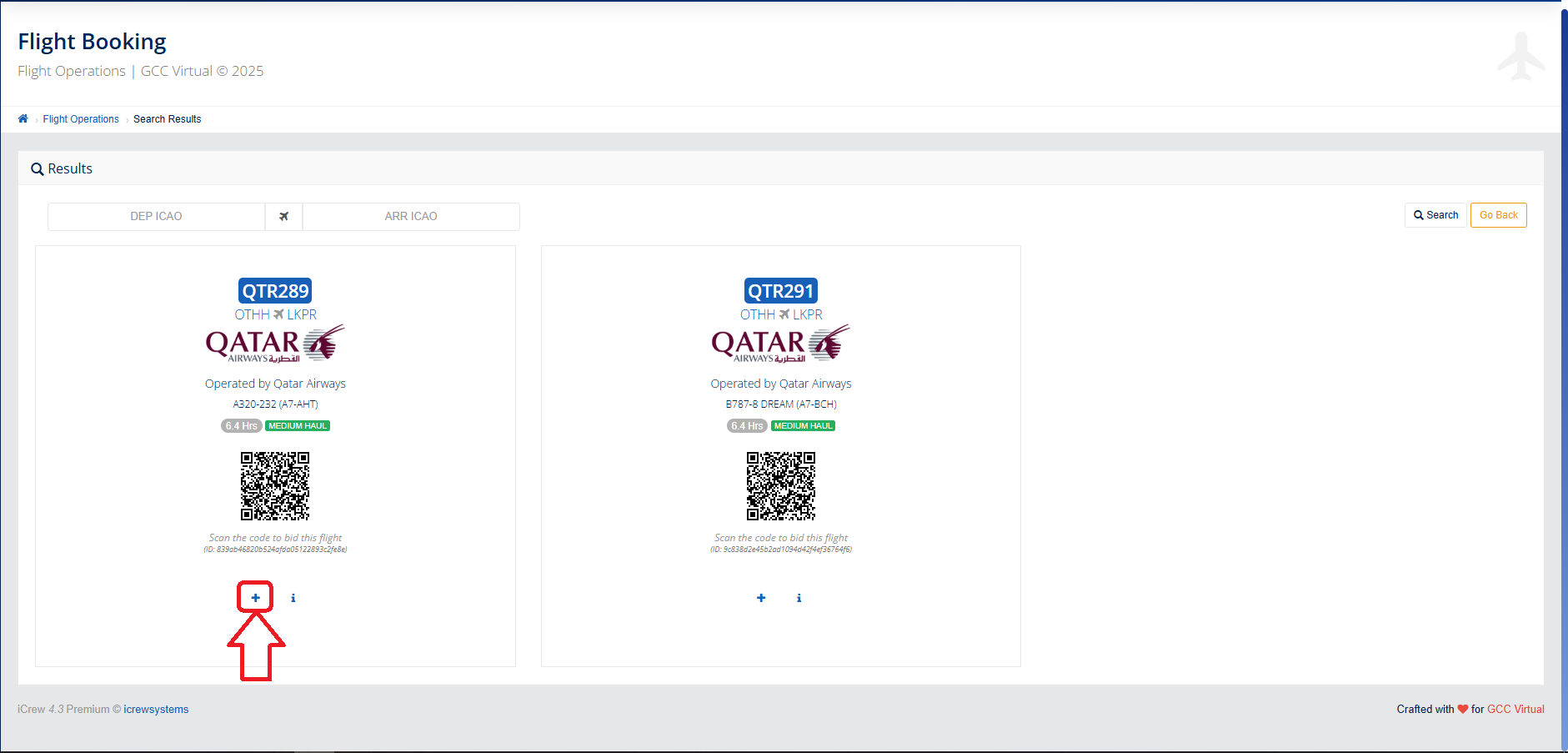Click the airplane swap icon between ICAO fields
This screenshot has height=753, width=1568.
pos(283,216)
